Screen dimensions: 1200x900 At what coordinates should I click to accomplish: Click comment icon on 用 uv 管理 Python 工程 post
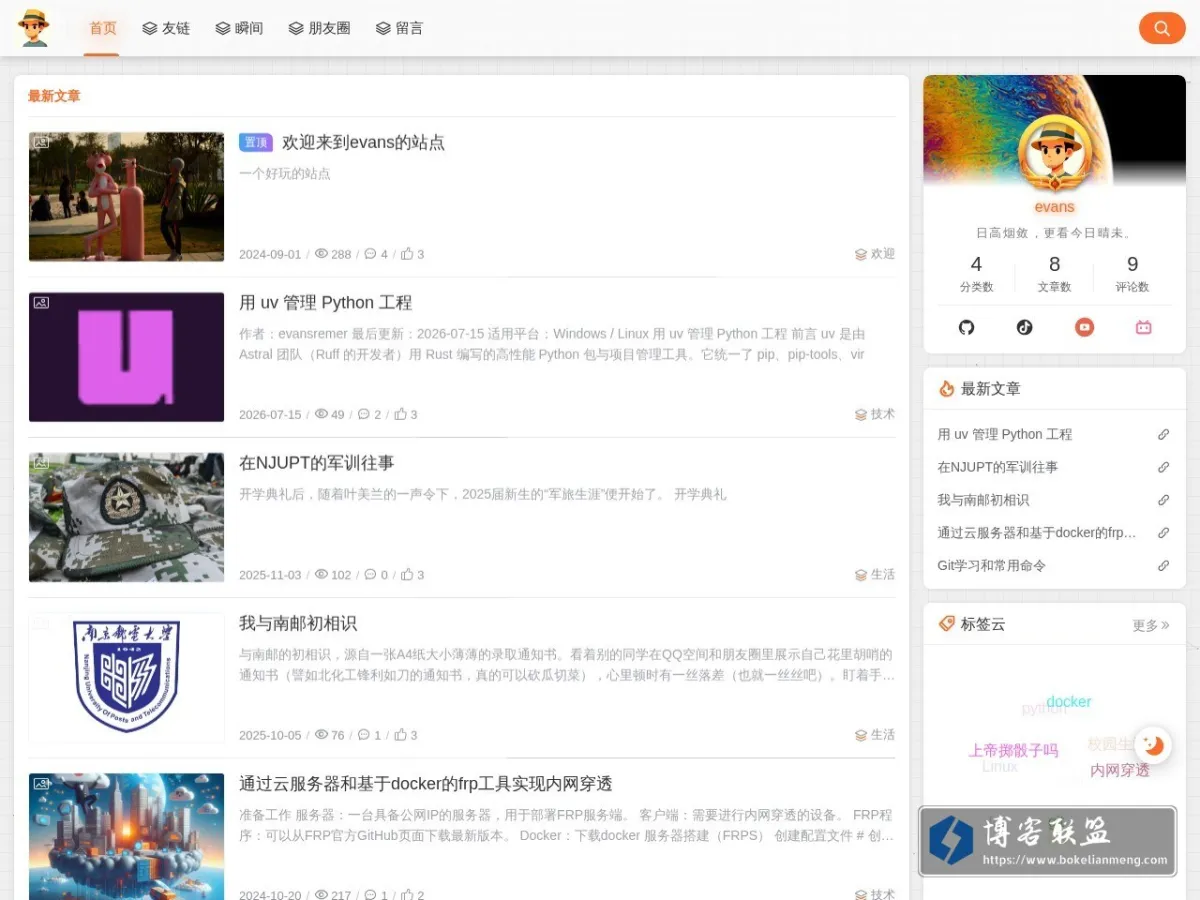363,414
